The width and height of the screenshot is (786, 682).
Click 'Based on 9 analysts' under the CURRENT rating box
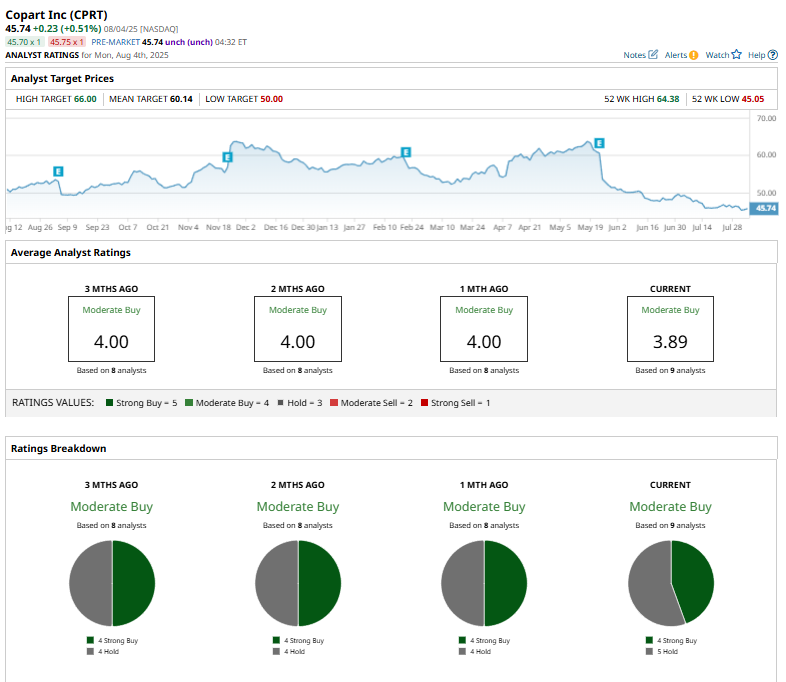click(x=670, y=370)
